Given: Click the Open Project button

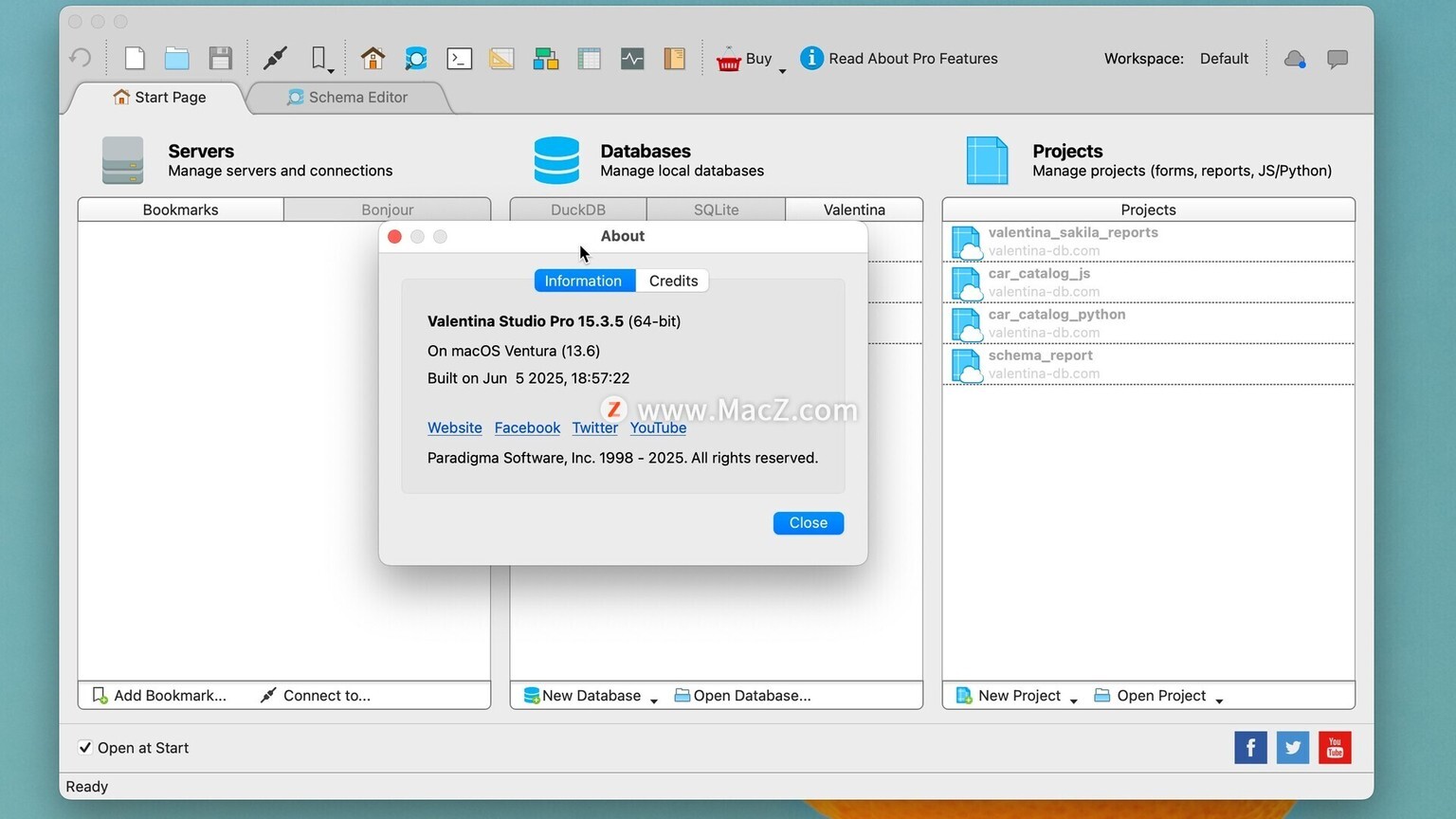Looking at the screenshot, I should coord(1150,695).
